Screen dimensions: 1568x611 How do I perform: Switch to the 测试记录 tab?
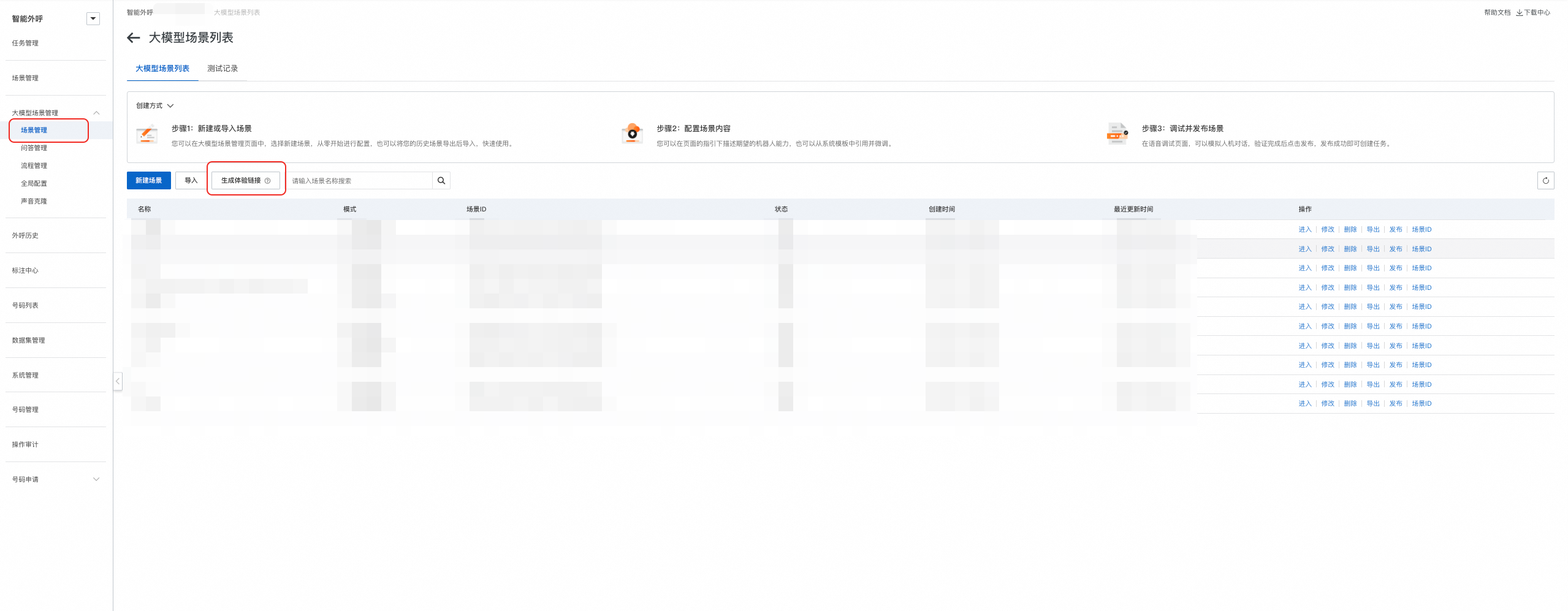coord(223,69)
